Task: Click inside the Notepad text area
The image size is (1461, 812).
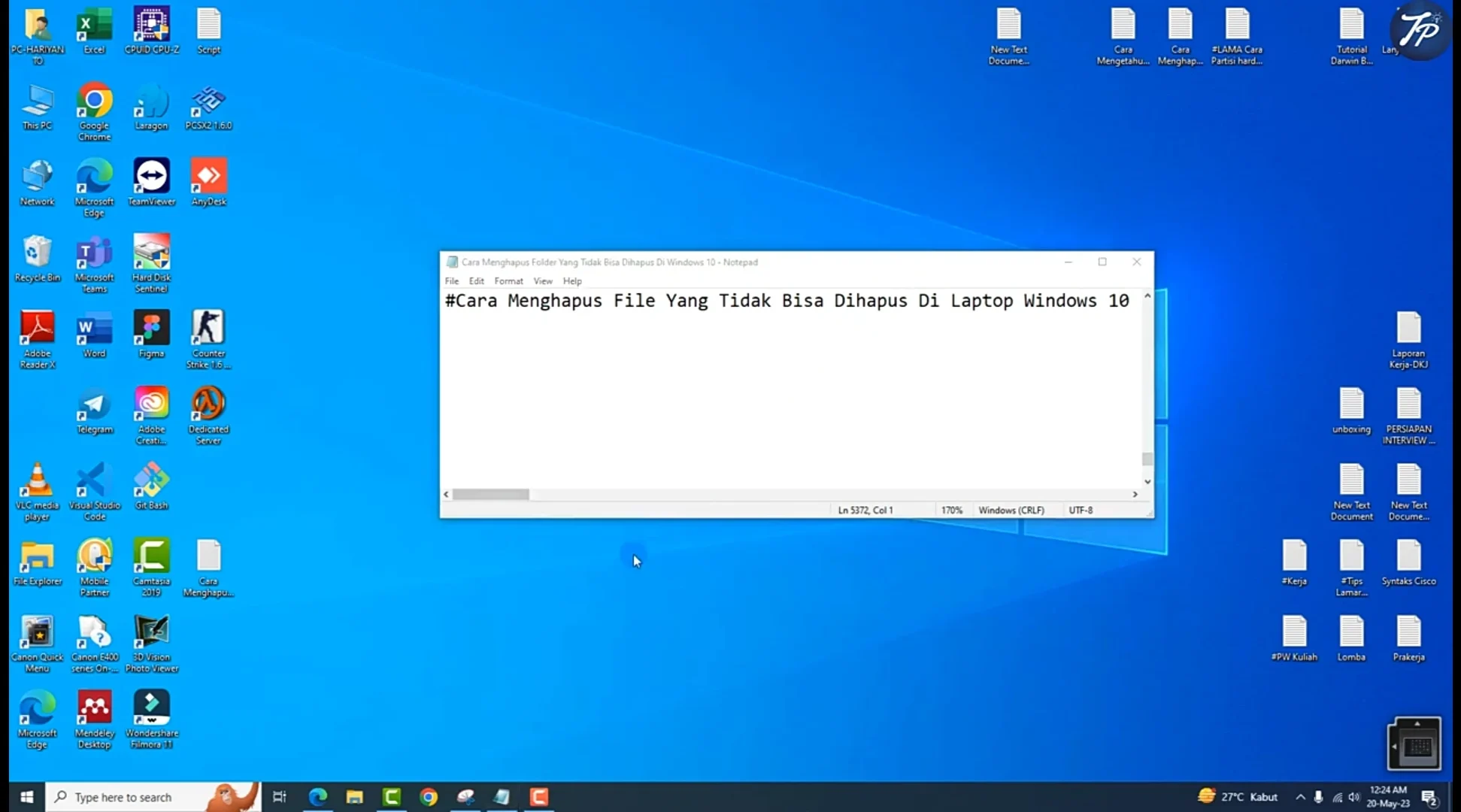Action: (x=791, y=388)
